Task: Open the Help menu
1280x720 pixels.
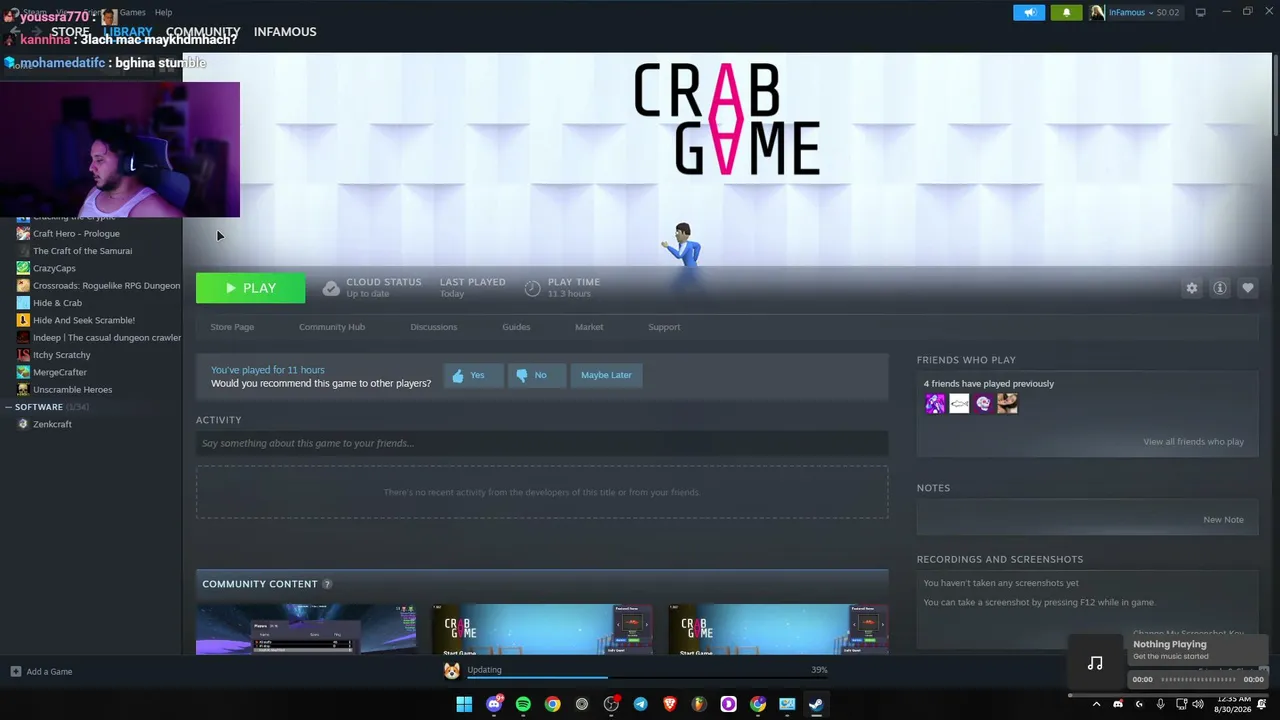Action: pyautogui.click(x=163, y=12)
